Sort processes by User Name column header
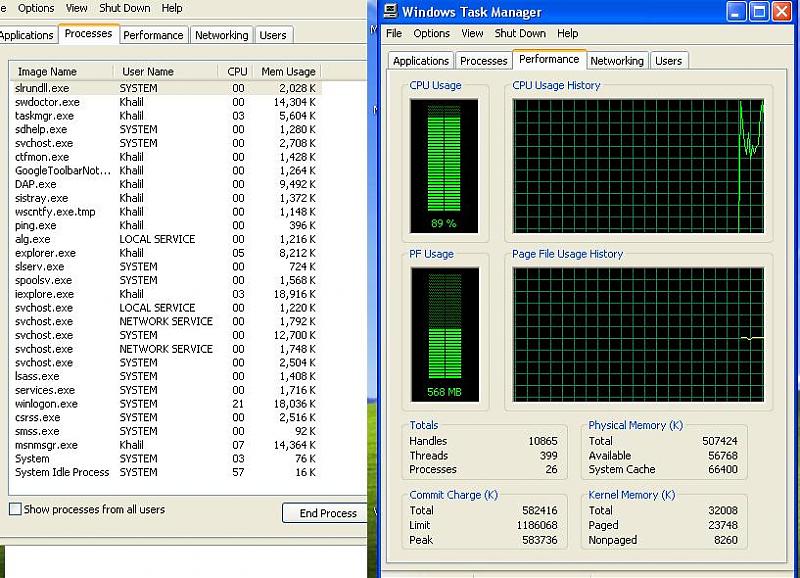Screen dimensions: 800x578 [x=148, y=72]
